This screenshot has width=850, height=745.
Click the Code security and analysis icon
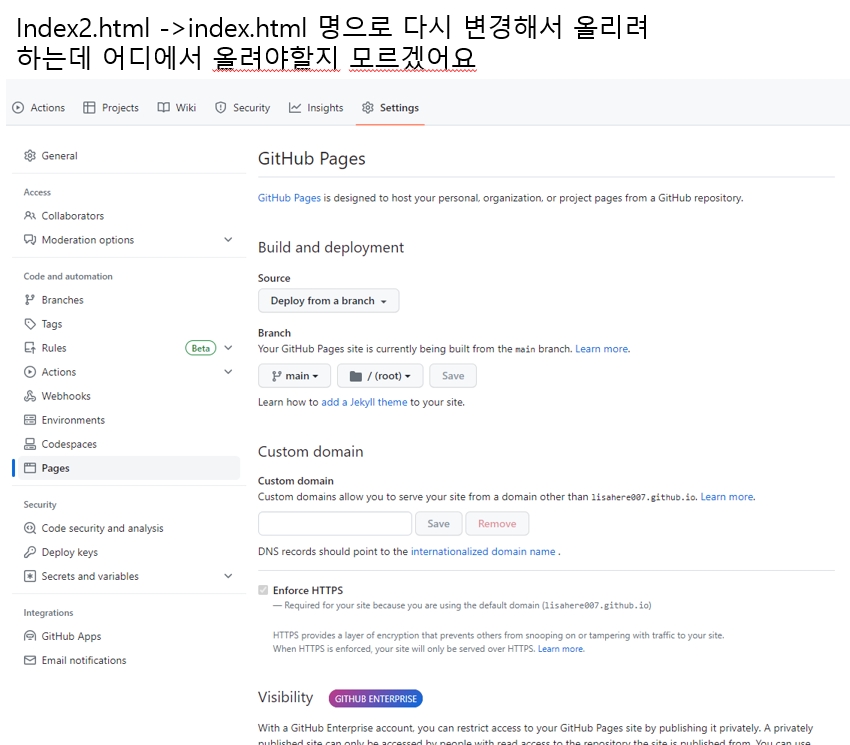30,528
